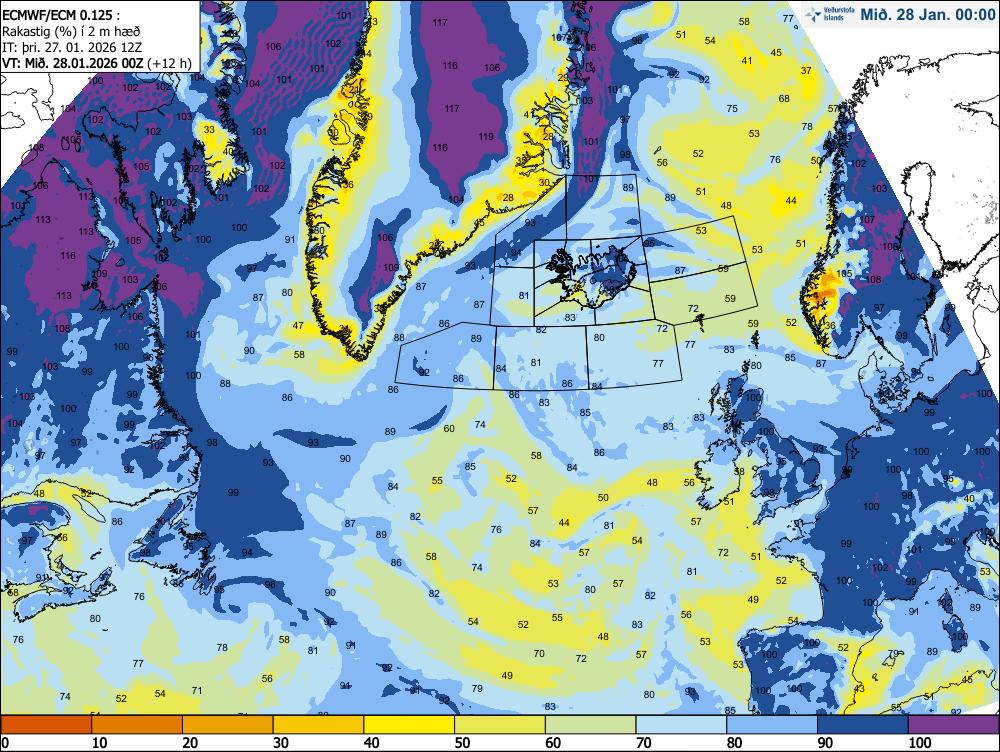Viewport: 1000px width, 752px height.
Task: Pick the medium blue 80–90 legend swatch
Action: [772, 725]
